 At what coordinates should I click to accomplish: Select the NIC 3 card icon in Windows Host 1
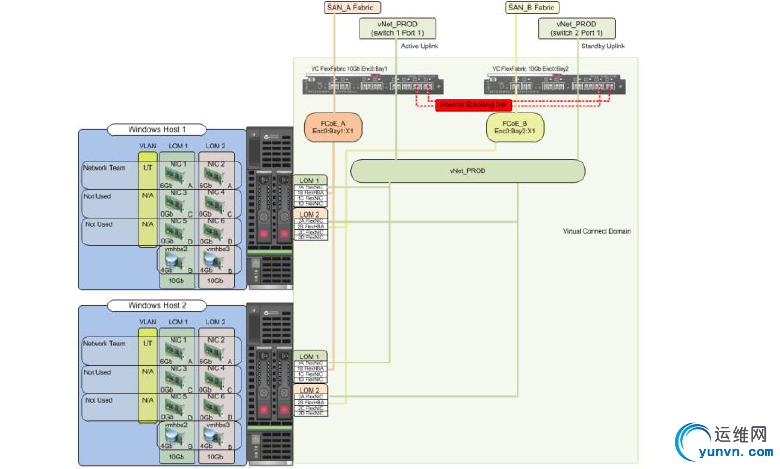coord(176,204)
